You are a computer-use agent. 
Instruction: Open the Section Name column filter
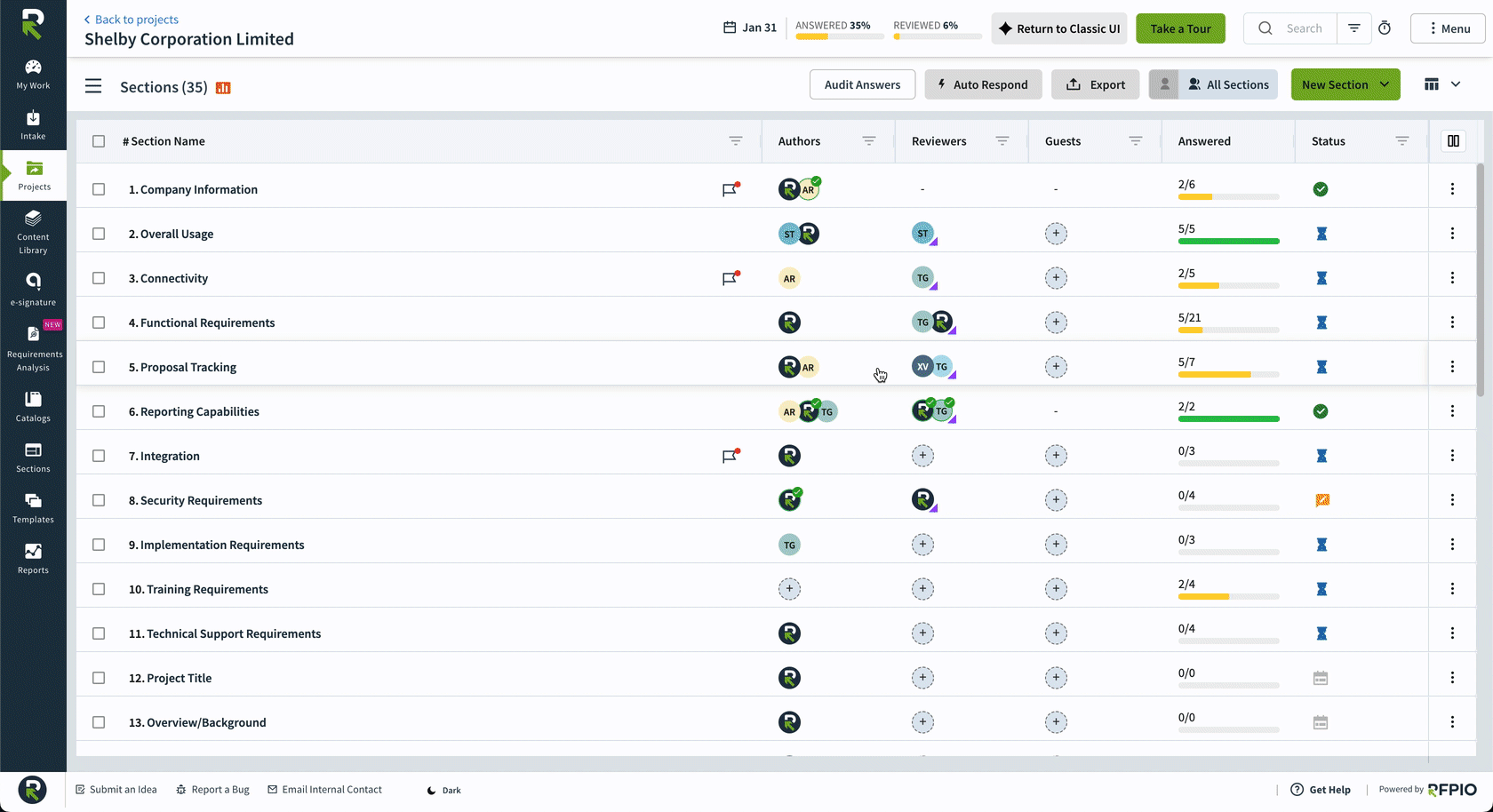click(736, 141)
